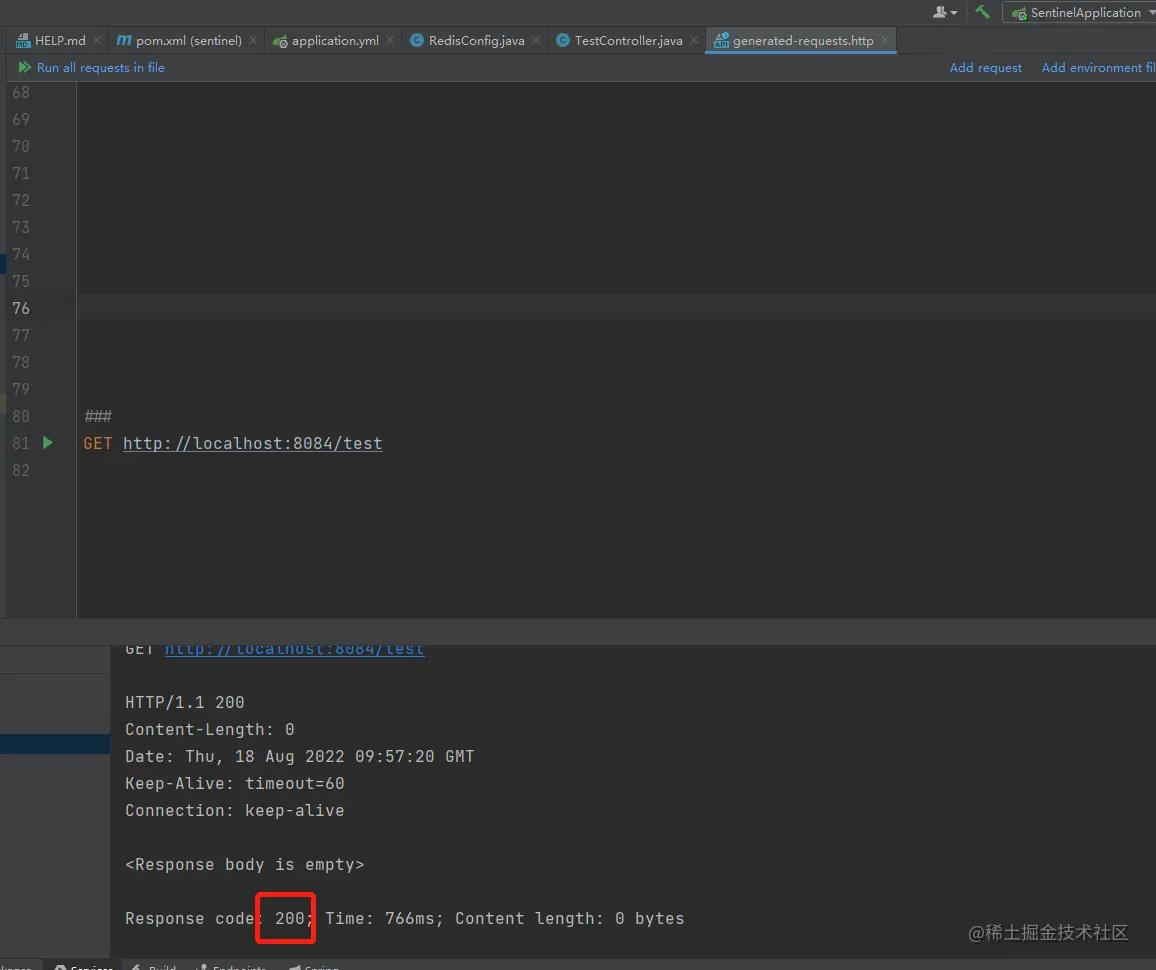
Task: Click the Add request link
Action: [x=985, y=68]
